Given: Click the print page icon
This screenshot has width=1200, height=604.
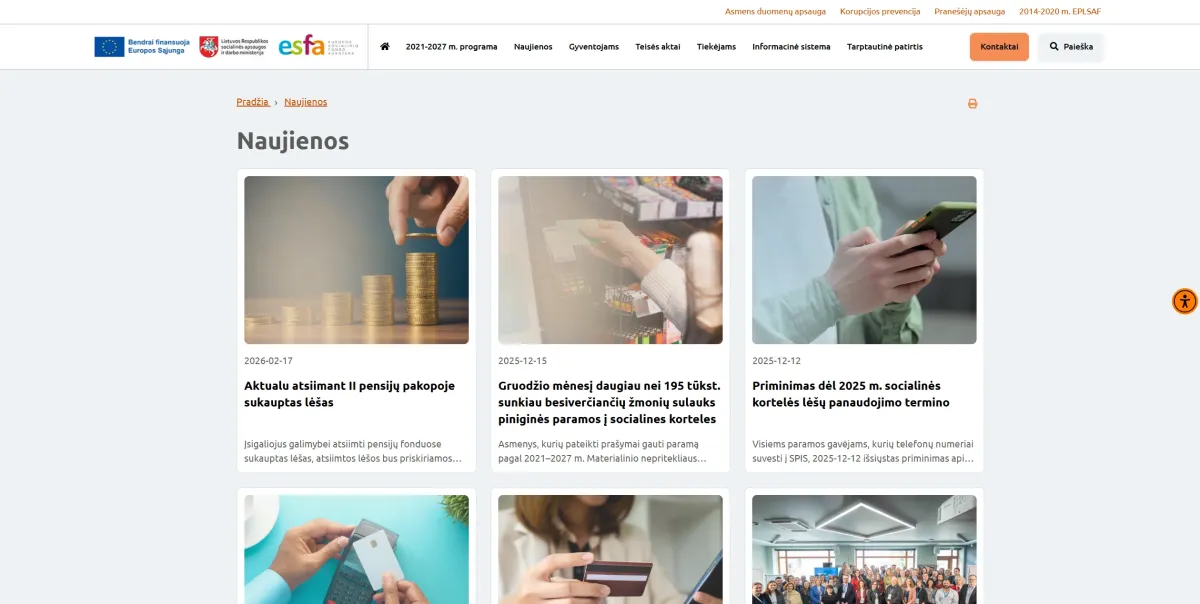Looking at the screenshot, I should 972,103.
